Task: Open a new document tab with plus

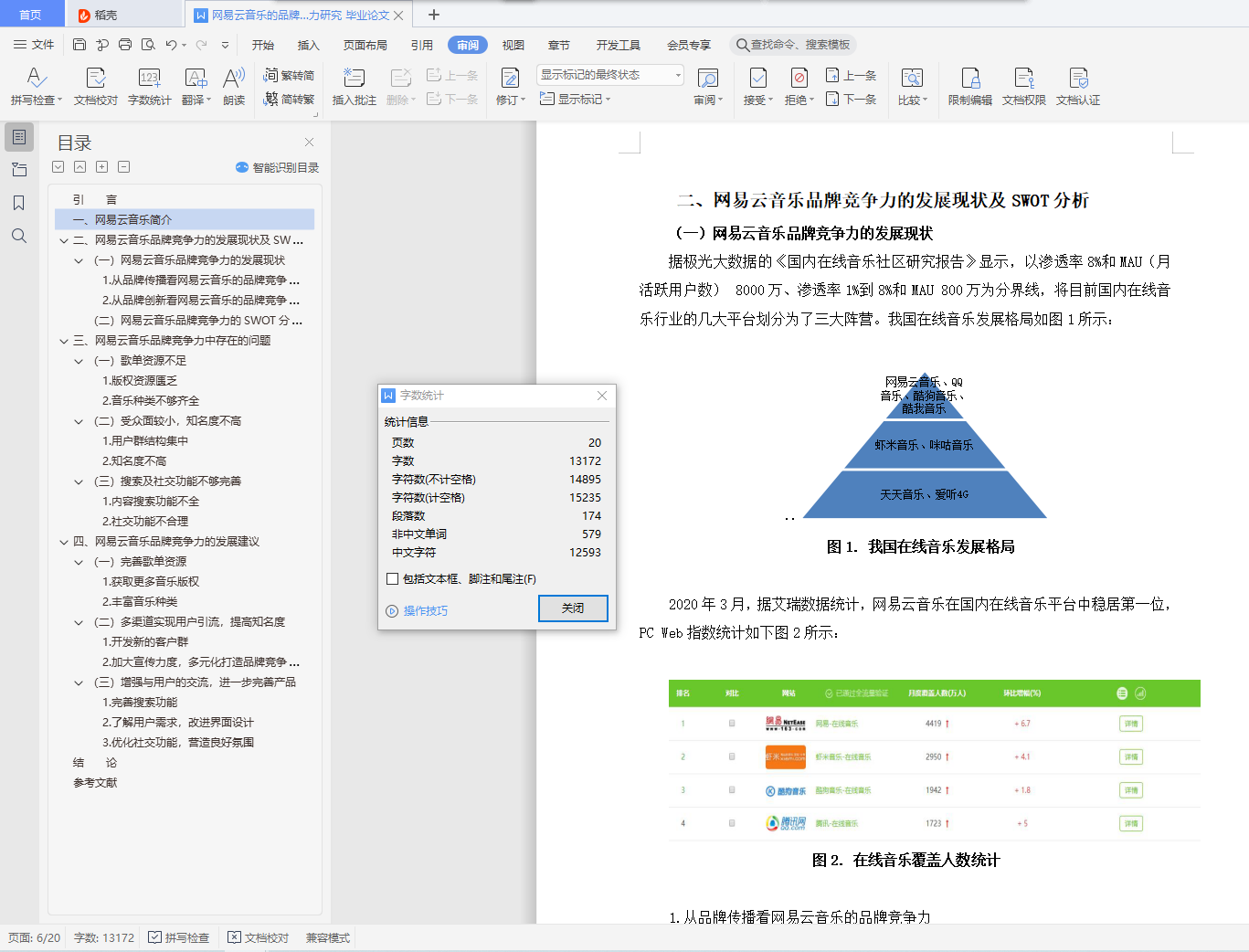Action: [434, 15]
